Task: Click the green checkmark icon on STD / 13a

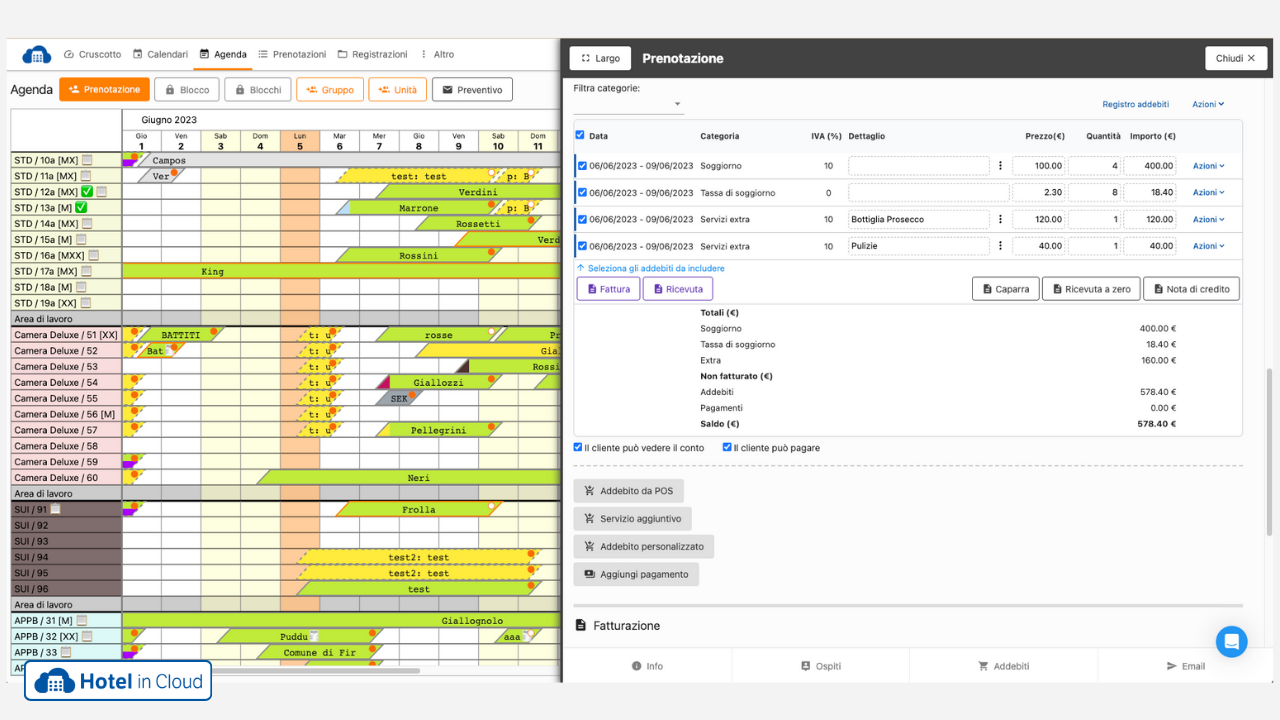Action: coord(81,208)
